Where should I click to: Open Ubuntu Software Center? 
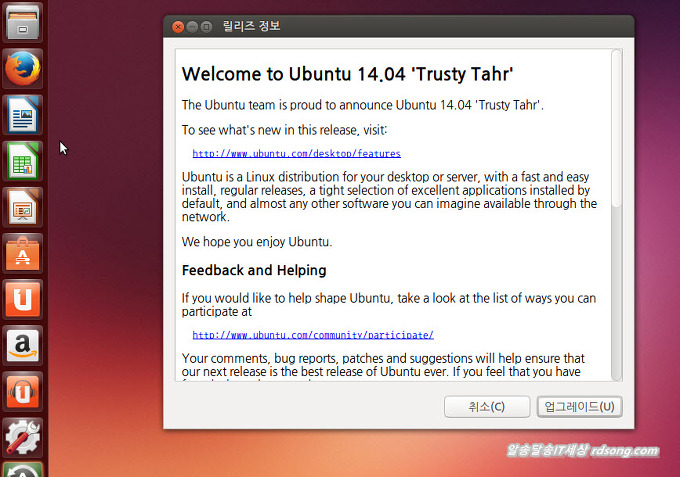click(22, 254)
